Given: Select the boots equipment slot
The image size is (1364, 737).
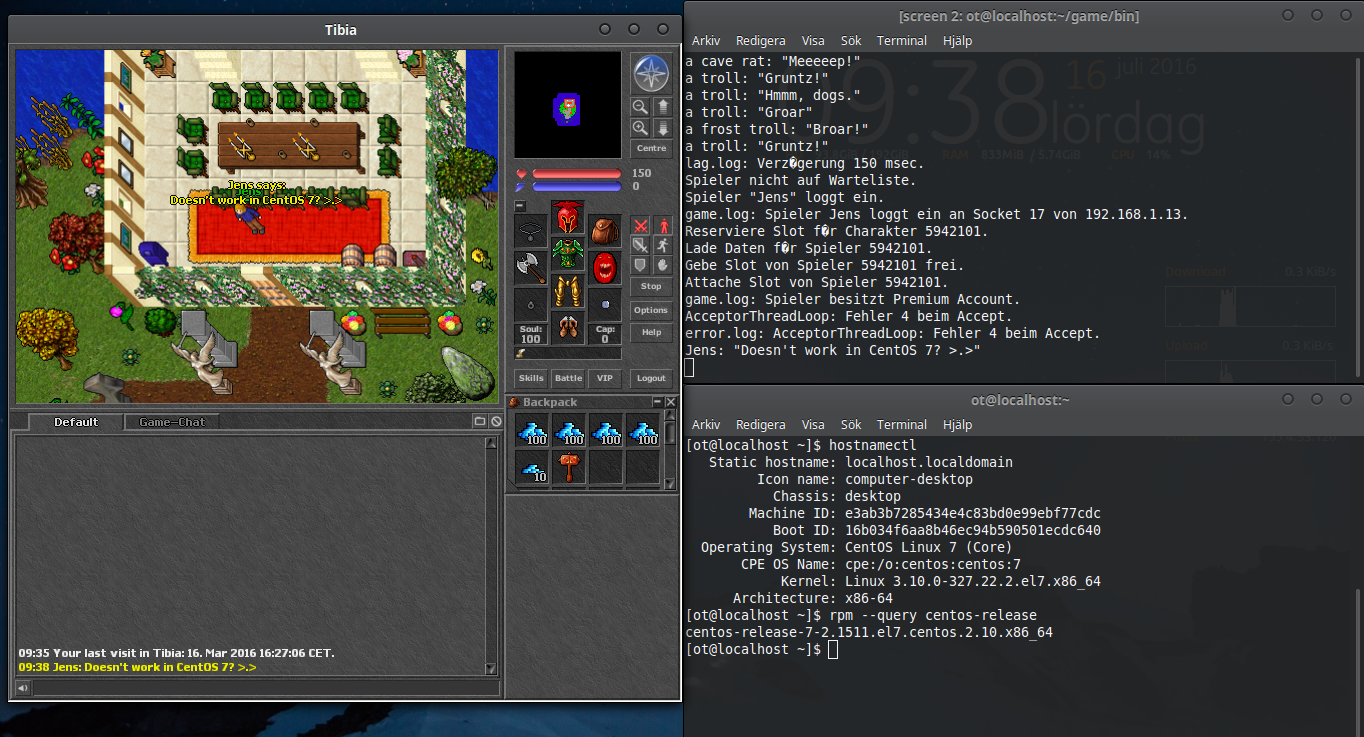Looking at the screenshot, I should [568, 328].
